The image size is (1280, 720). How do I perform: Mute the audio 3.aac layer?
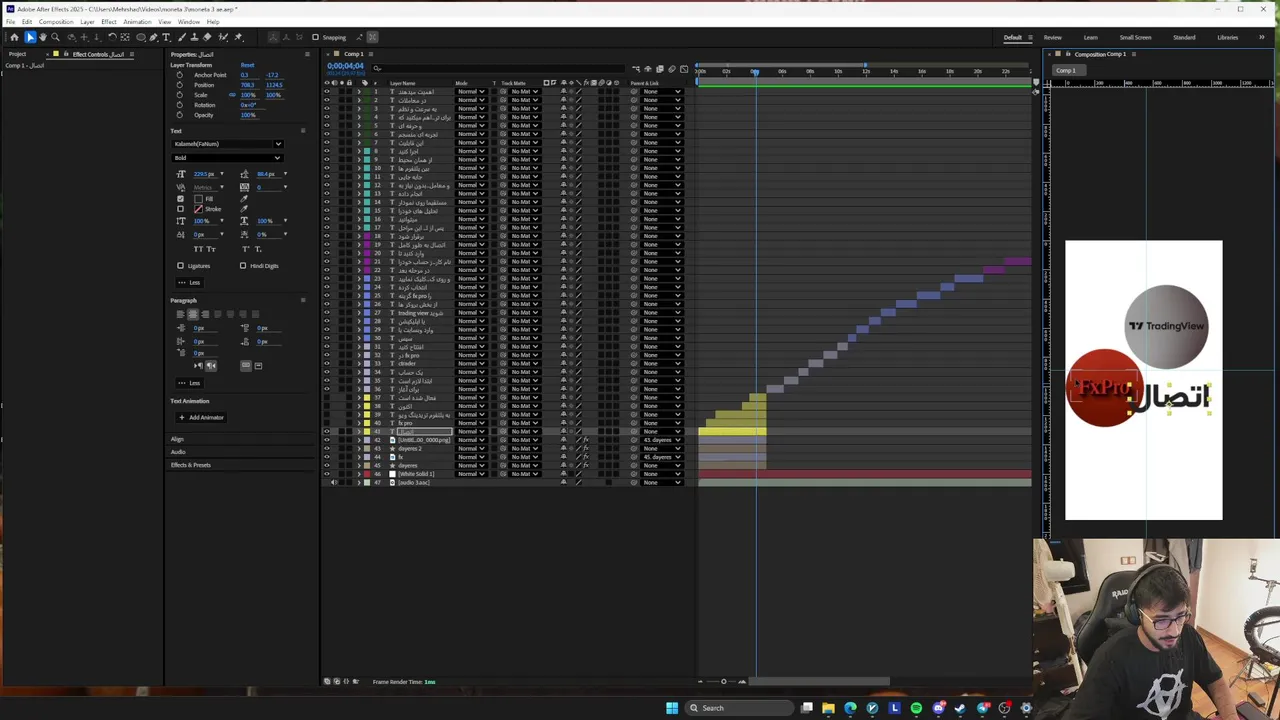(333, 483)
